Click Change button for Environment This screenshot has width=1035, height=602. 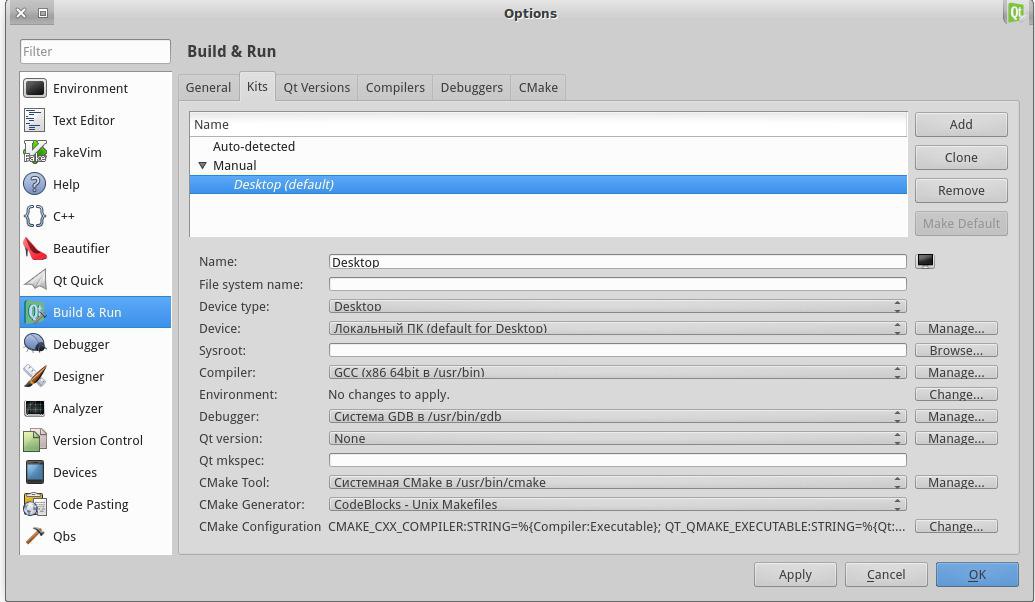(x=956, y=394)
